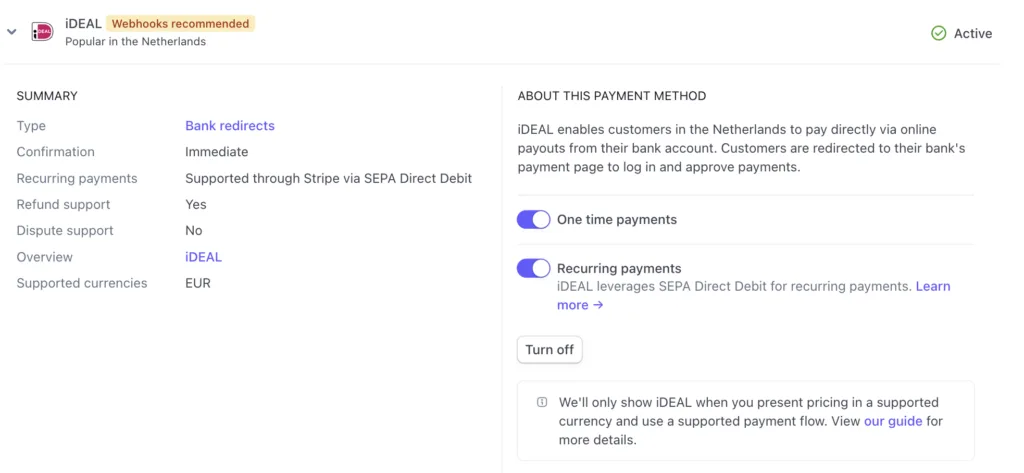Toggle One time payments switch

[x=534, y=220]
